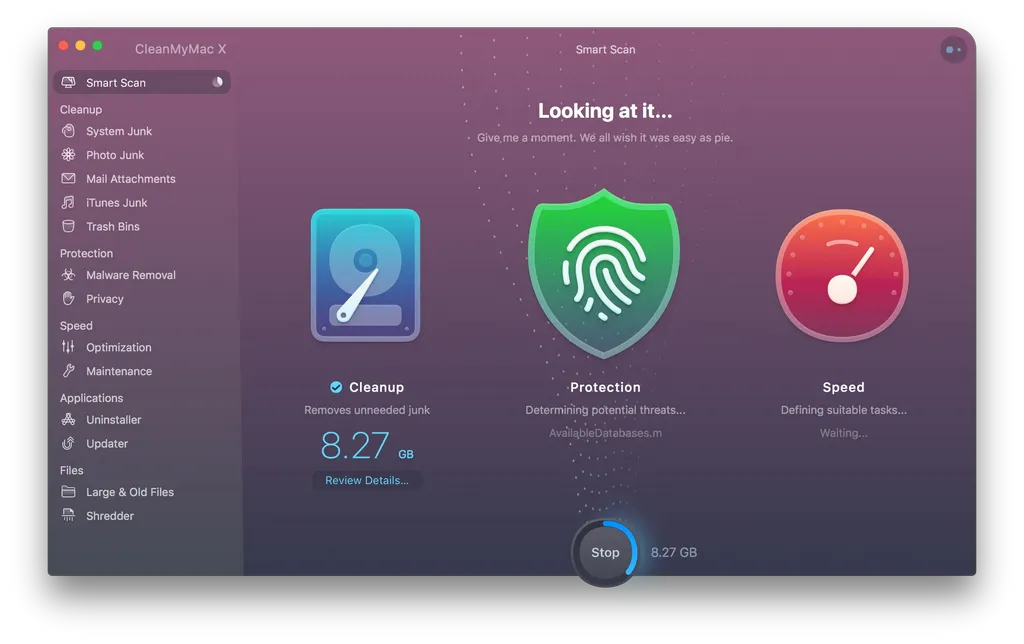Select Optimization under Speed
The width and height of the screenshot is (1024, 644).
coord(119,347)
